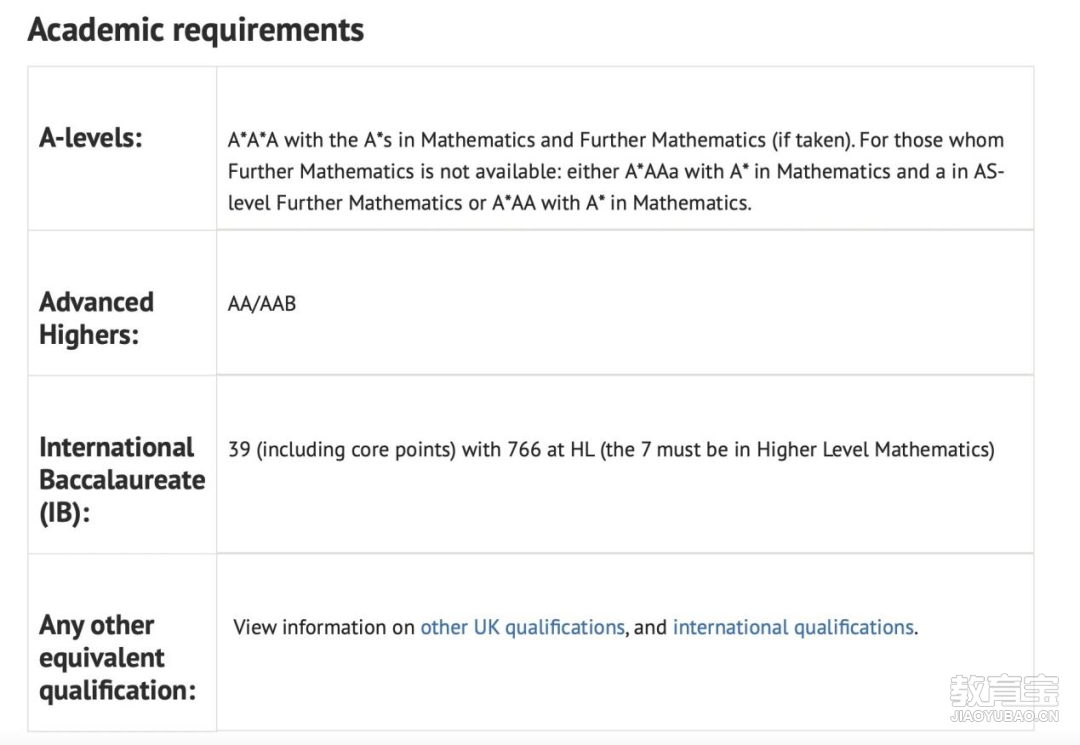
Task: Click 'Higher Level Mathematics)' text in IB row
Action: click(x=875, y=450)
